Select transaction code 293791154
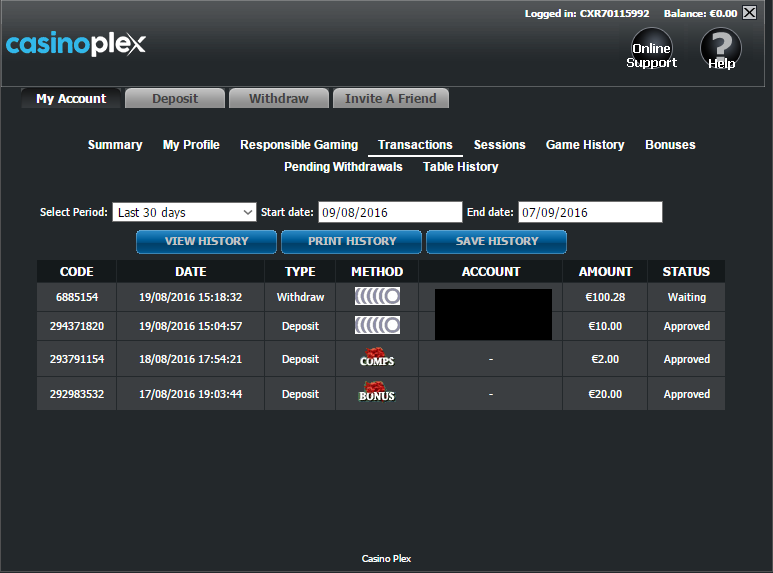773x573 pixels. [x=77, y=359]
